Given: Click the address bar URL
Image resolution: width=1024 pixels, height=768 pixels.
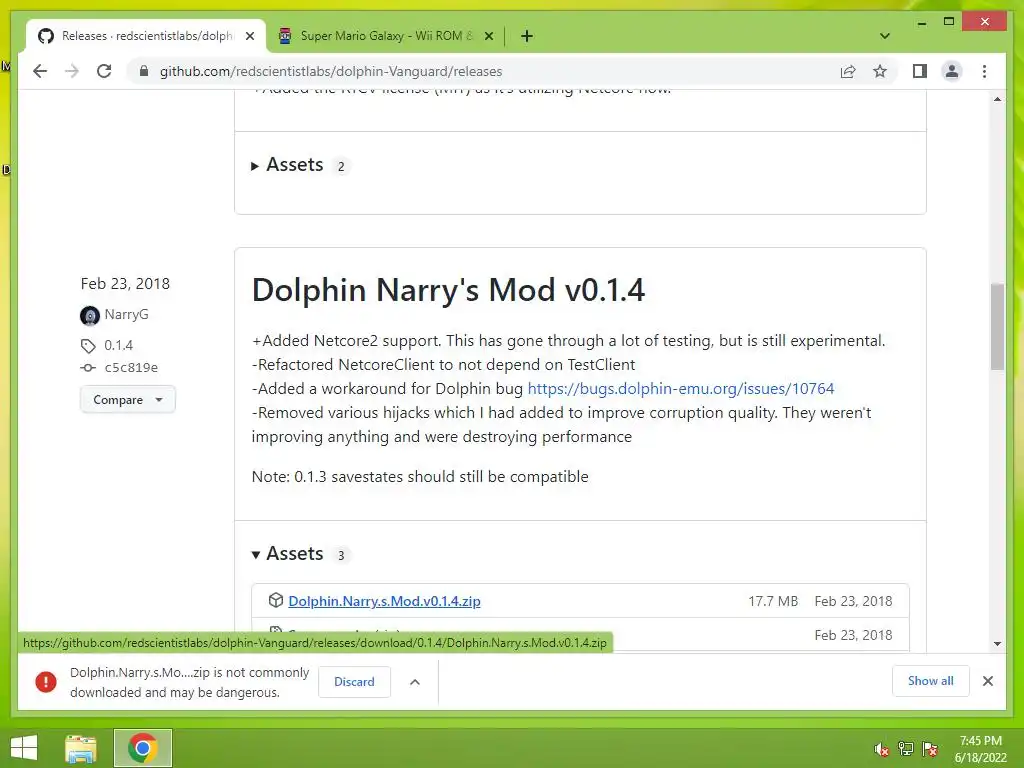Looking at the screenshot, I should (x=330, y=71).
